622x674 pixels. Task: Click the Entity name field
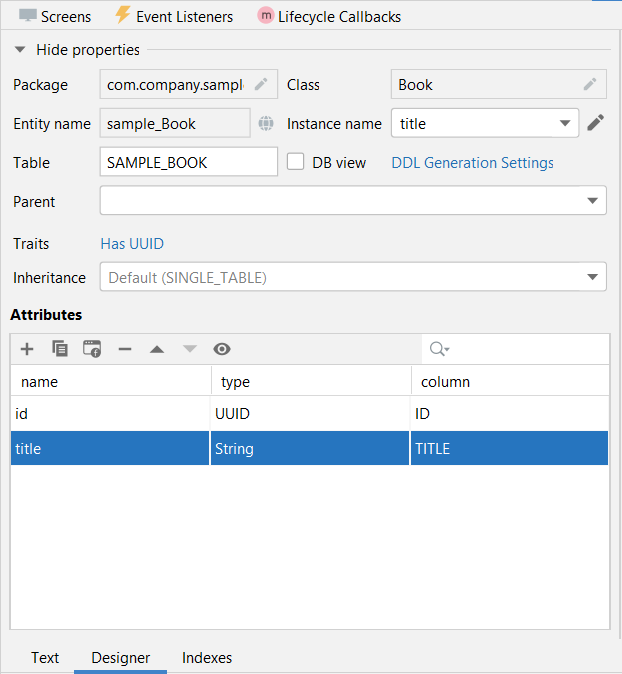[175, 123]
